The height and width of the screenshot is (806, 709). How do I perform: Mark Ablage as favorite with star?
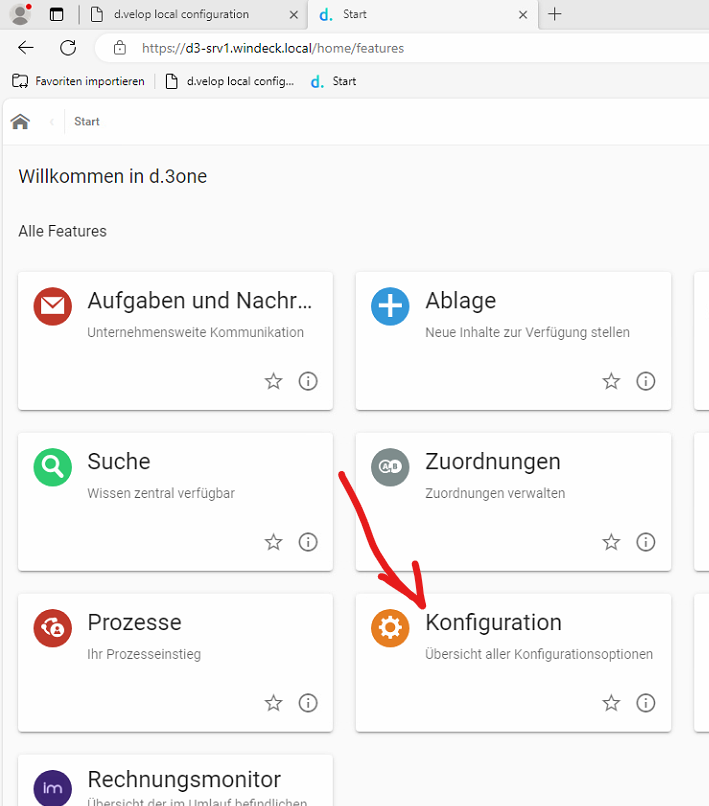pyautogui.click(x=611, y=381)
